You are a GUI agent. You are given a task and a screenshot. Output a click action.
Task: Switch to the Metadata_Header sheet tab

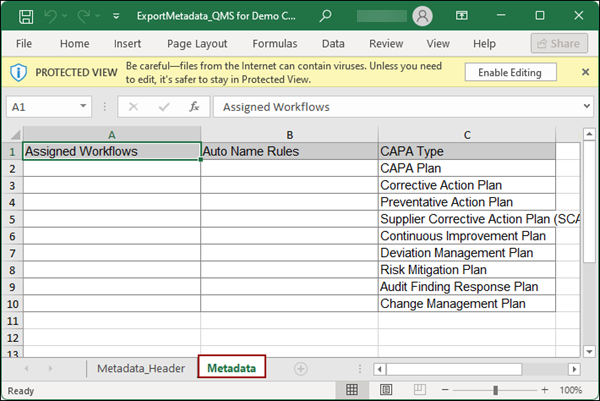tap(140, 368)
